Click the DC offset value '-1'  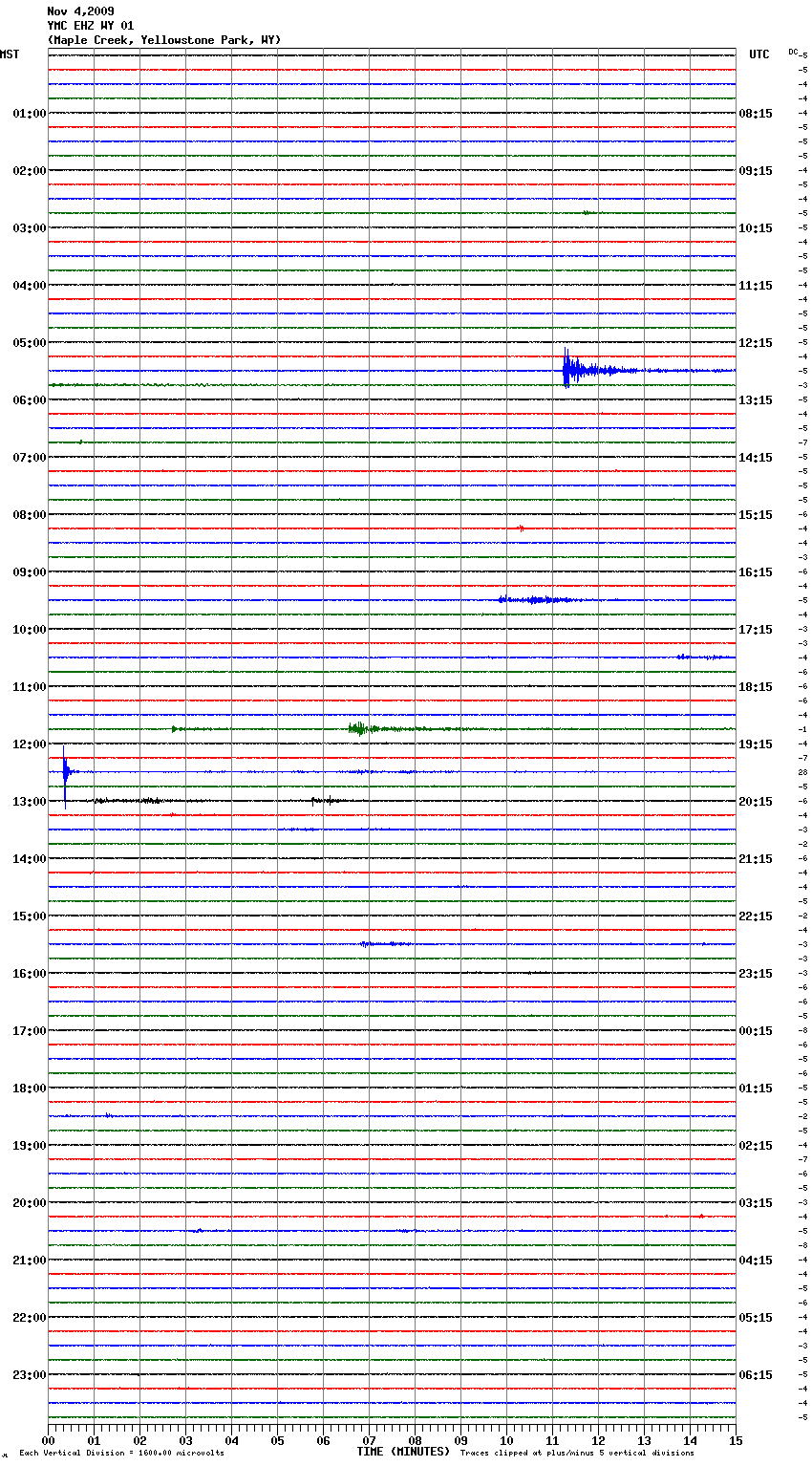click(804, 729)
